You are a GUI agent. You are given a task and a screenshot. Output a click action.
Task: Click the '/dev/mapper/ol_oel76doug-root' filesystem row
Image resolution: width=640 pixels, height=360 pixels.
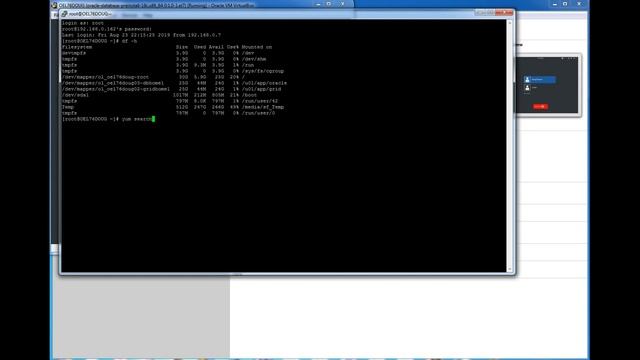point(153,77)
